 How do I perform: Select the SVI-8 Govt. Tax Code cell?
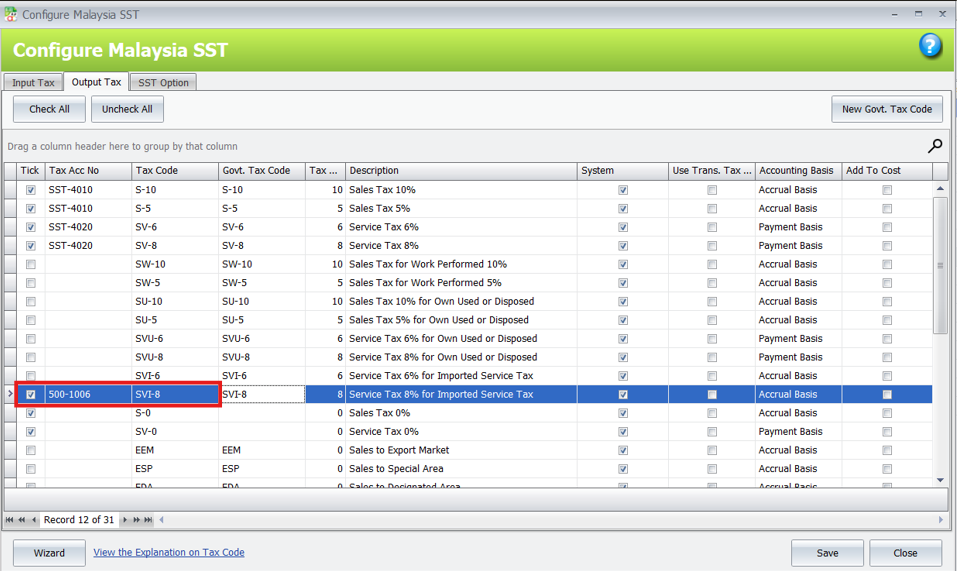click(262, 395)
